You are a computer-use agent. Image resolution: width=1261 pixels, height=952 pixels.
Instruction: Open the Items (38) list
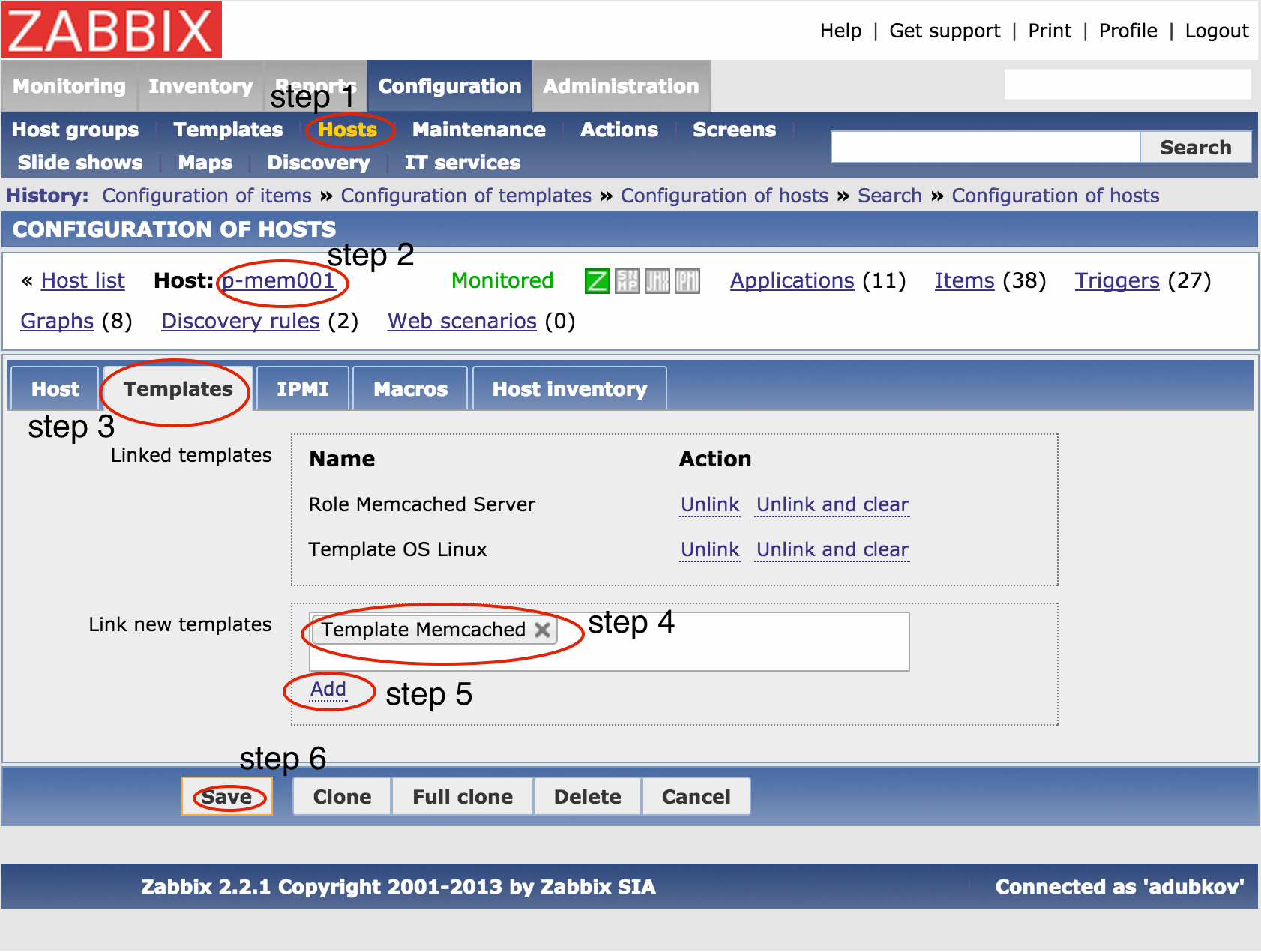[964, 280]
